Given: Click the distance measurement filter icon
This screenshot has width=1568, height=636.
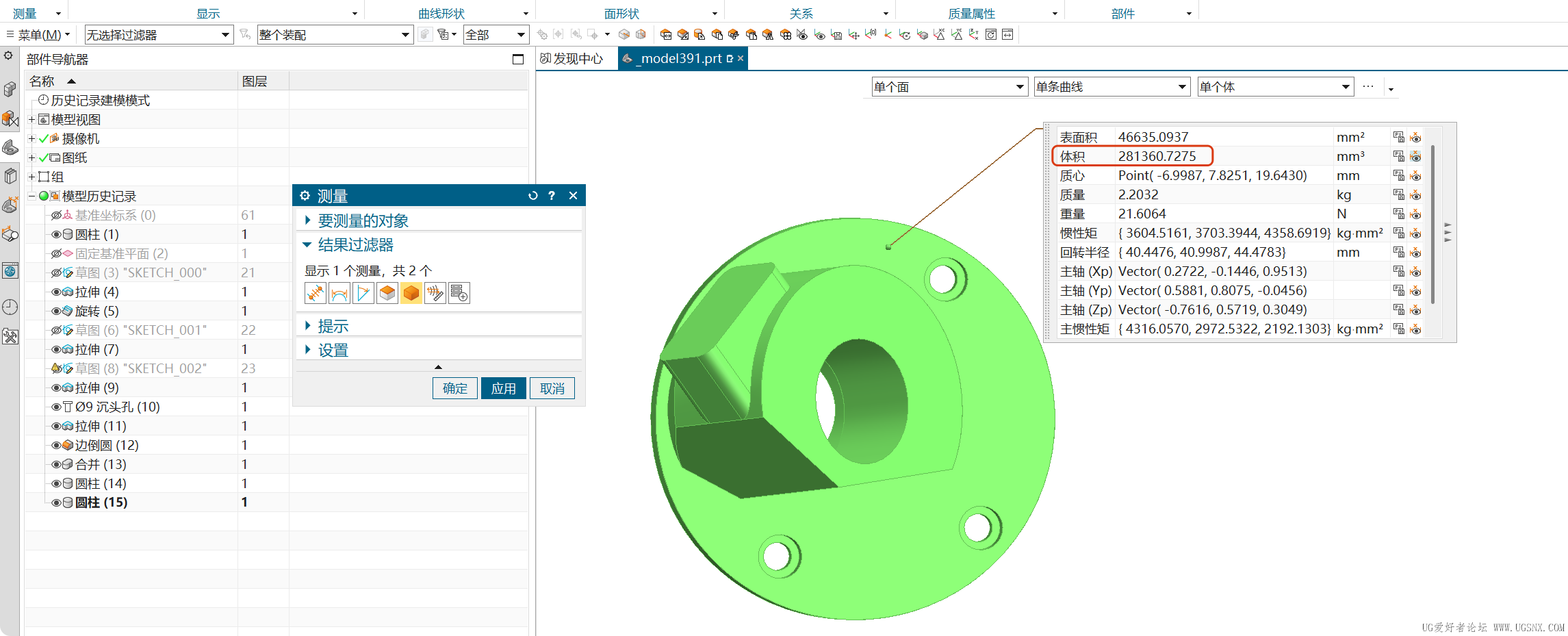Looking at the screenshot, I should point(315,294).
